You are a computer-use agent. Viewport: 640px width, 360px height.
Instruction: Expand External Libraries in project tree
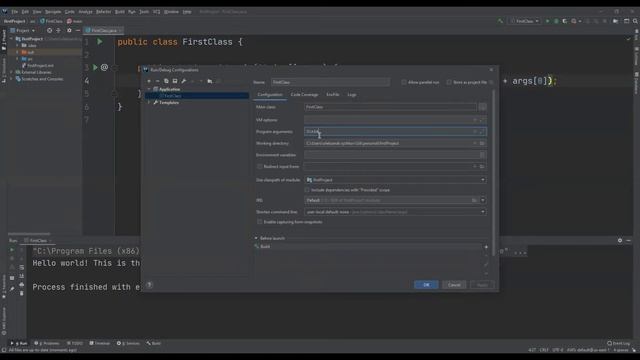point(11,72)
